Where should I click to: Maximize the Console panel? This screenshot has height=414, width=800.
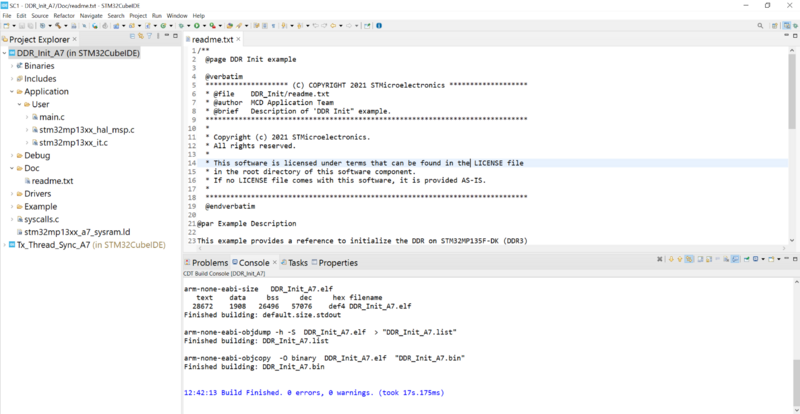click(x=795, y=259)
